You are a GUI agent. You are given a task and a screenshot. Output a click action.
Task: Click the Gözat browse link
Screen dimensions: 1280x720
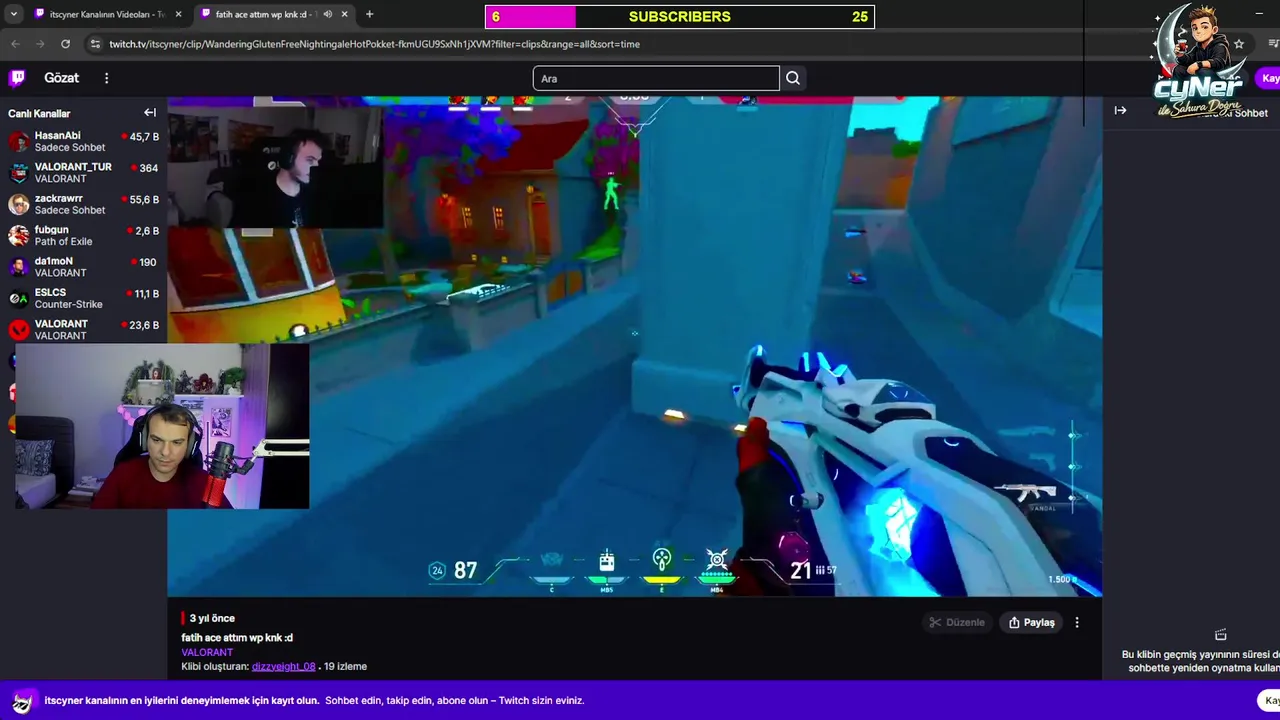pyautogui.click(x=61, y=78)
